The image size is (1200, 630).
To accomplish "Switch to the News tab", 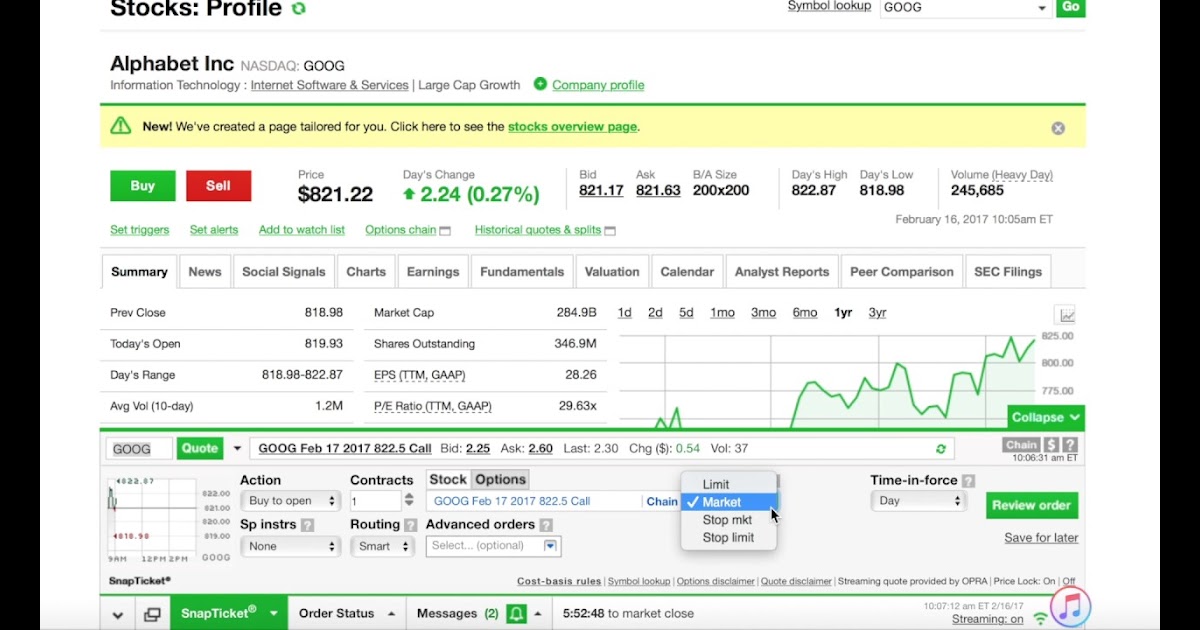I will click(205, 272).
